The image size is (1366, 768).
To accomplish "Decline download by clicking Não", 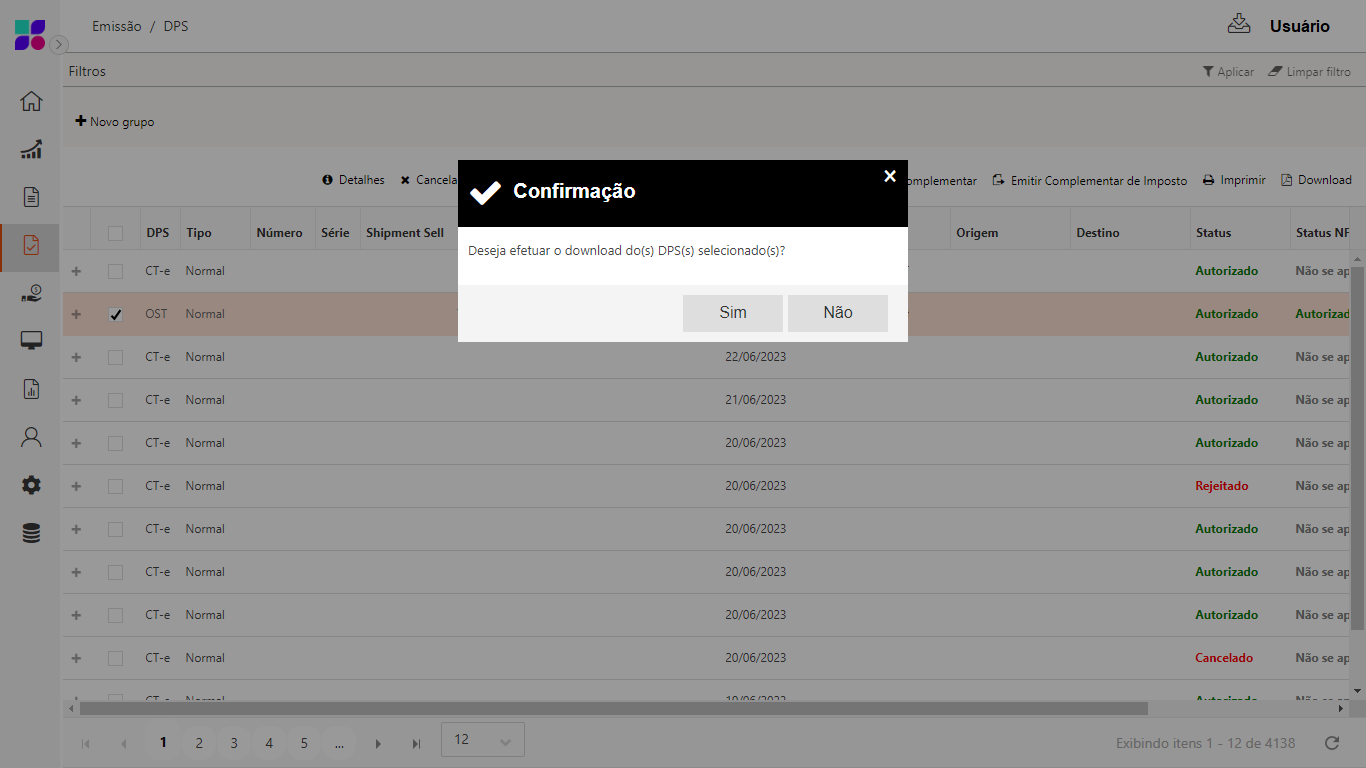I will tap(837, 313).
